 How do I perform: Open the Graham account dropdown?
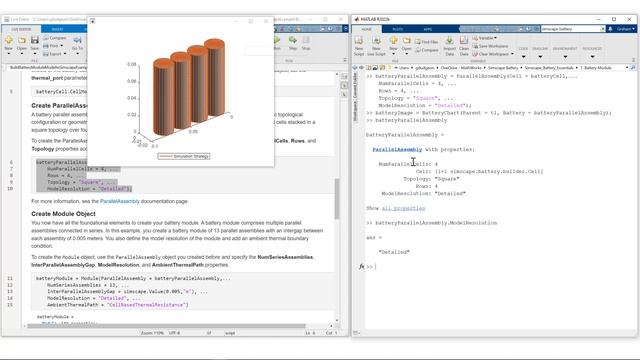(x=626, y=29)
